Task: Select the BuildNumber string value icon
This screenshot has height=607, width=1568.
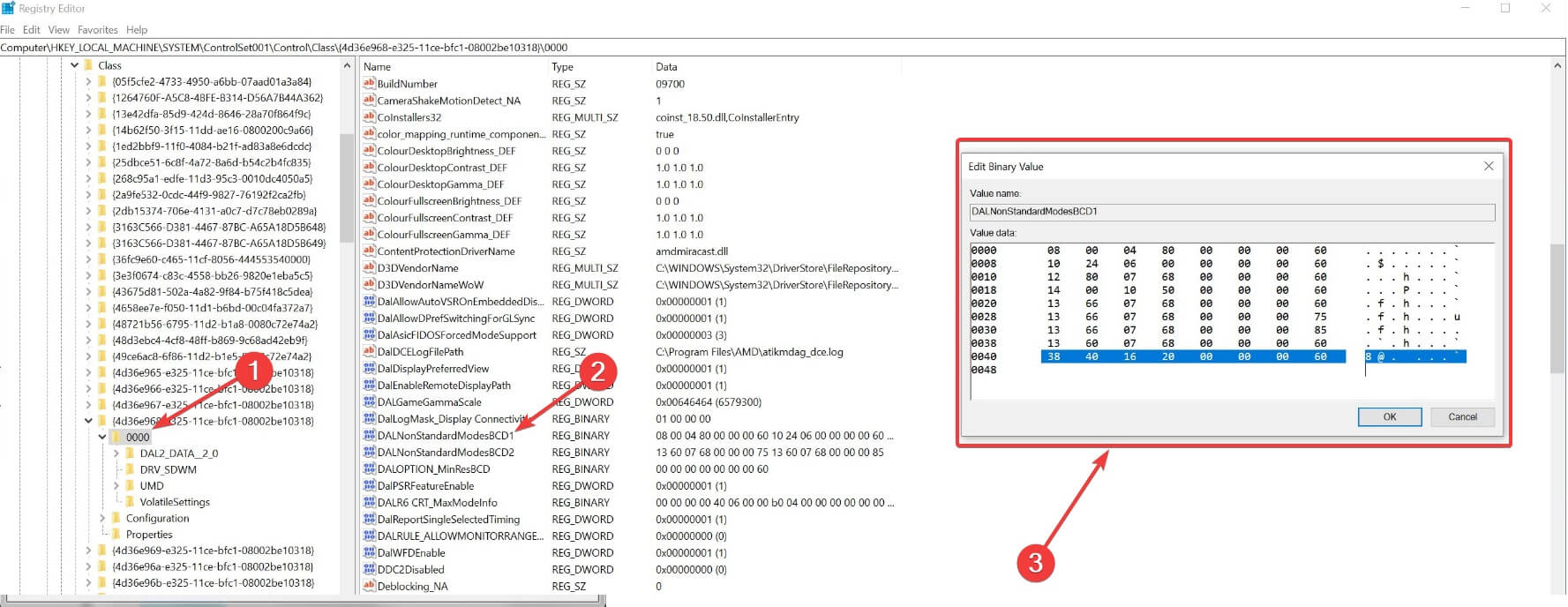Action: [x=369, y=84]
